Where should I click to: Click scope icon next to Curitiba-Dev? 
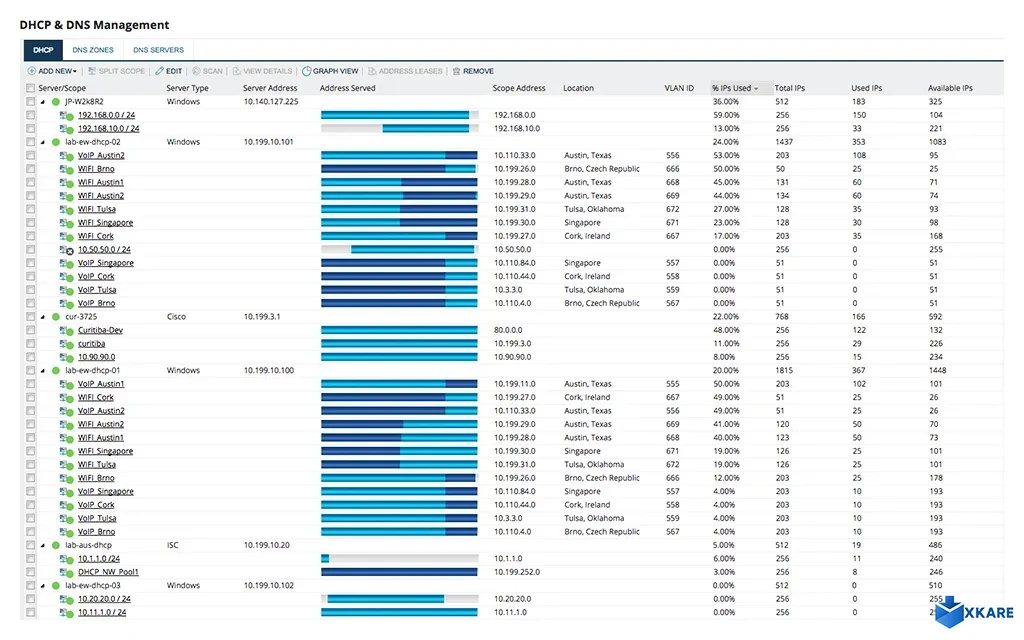coord(67,330)
